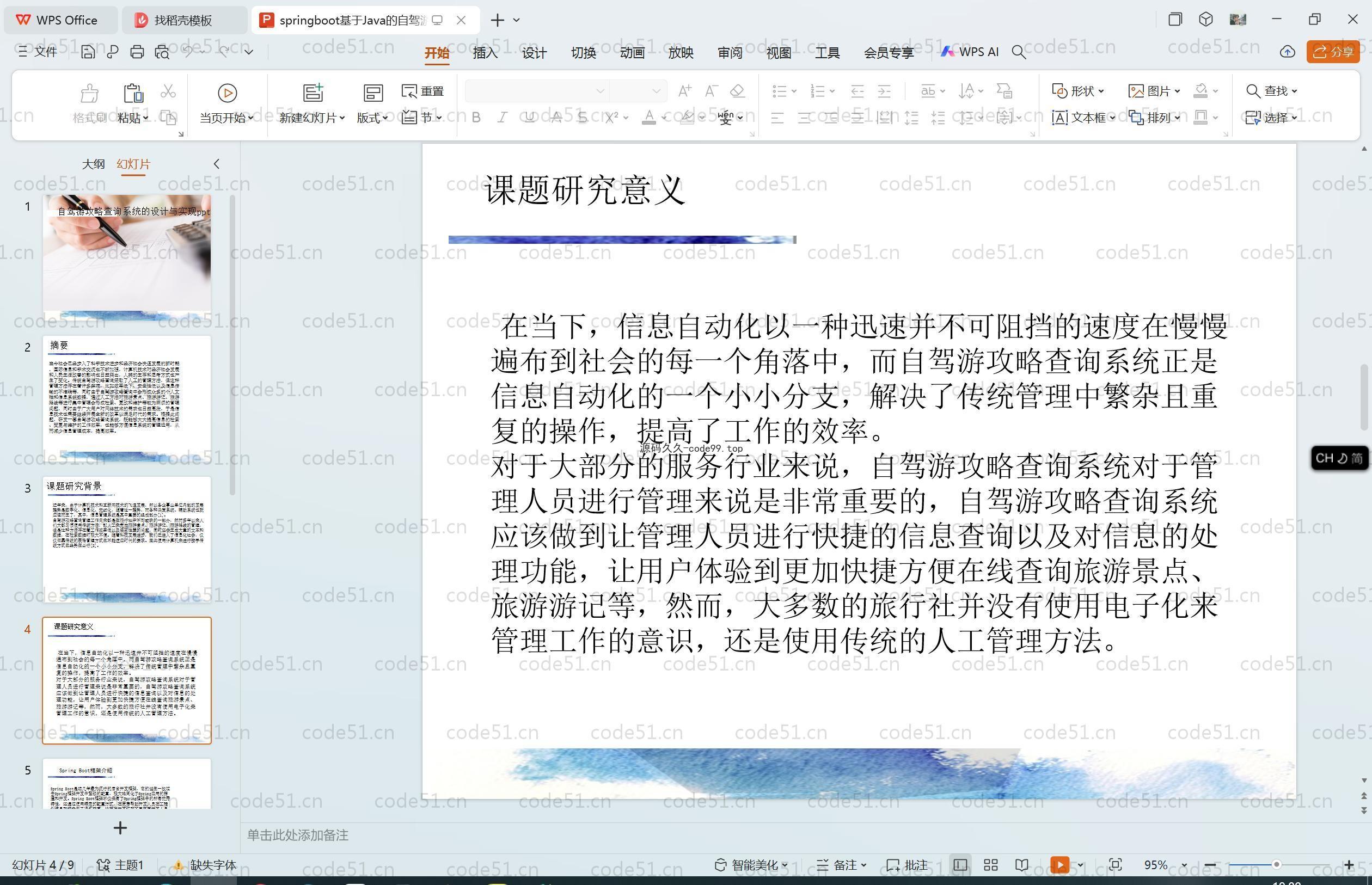Viewport: 1372px width, 885px height.
Task: Click the text highlight color swatch
Action: pos(687,118)
